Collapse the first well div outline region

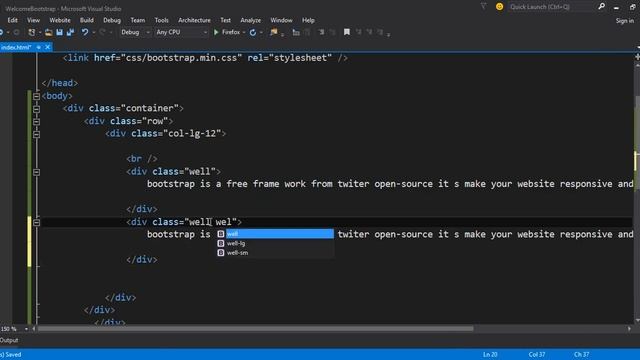coord(36,172)
